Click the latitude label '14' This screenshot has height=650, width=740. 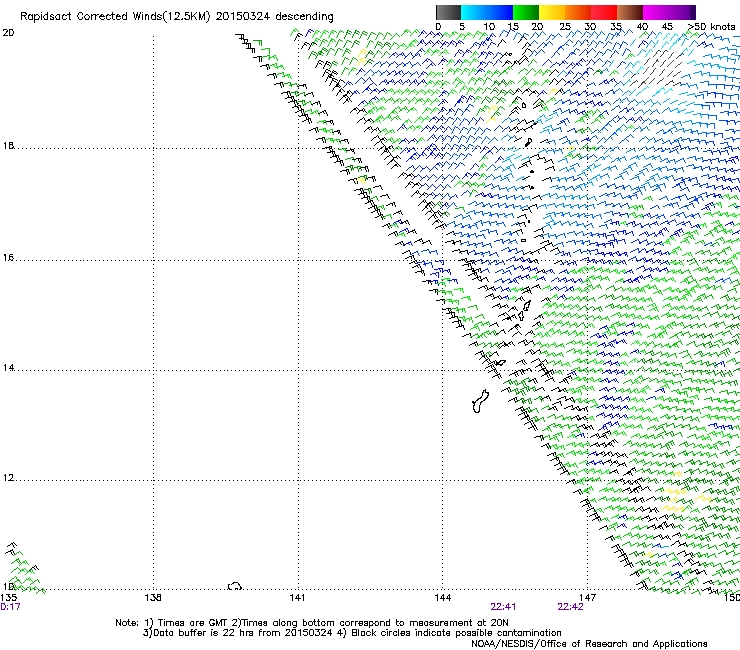tap(8, 368)
